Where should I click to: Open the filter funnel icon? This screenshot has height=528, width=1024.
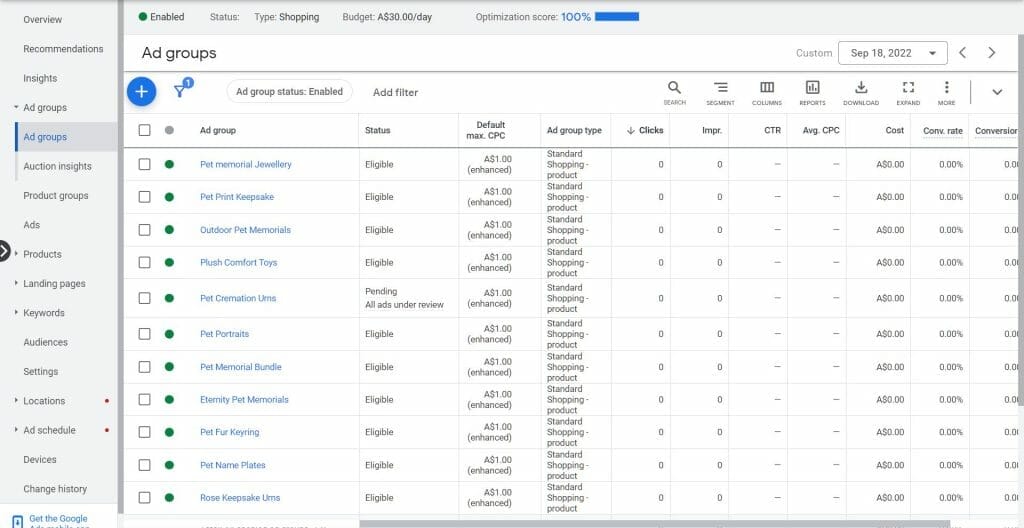[180, 91]
